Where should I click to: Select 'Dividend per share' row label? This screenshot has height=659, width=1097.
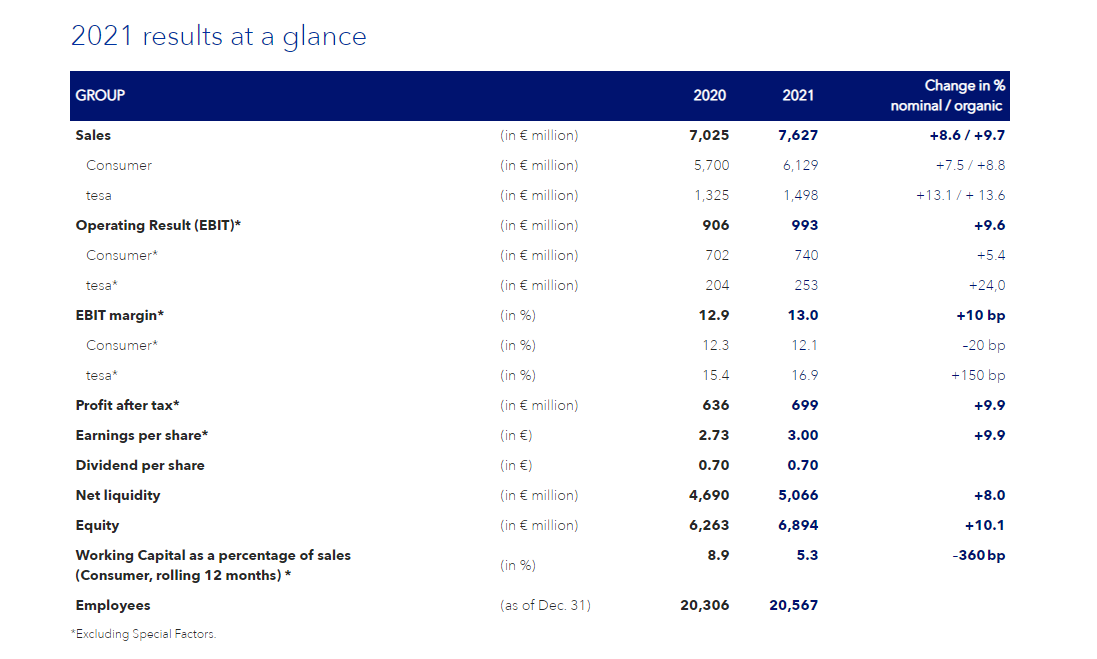(x=140, y=465)
